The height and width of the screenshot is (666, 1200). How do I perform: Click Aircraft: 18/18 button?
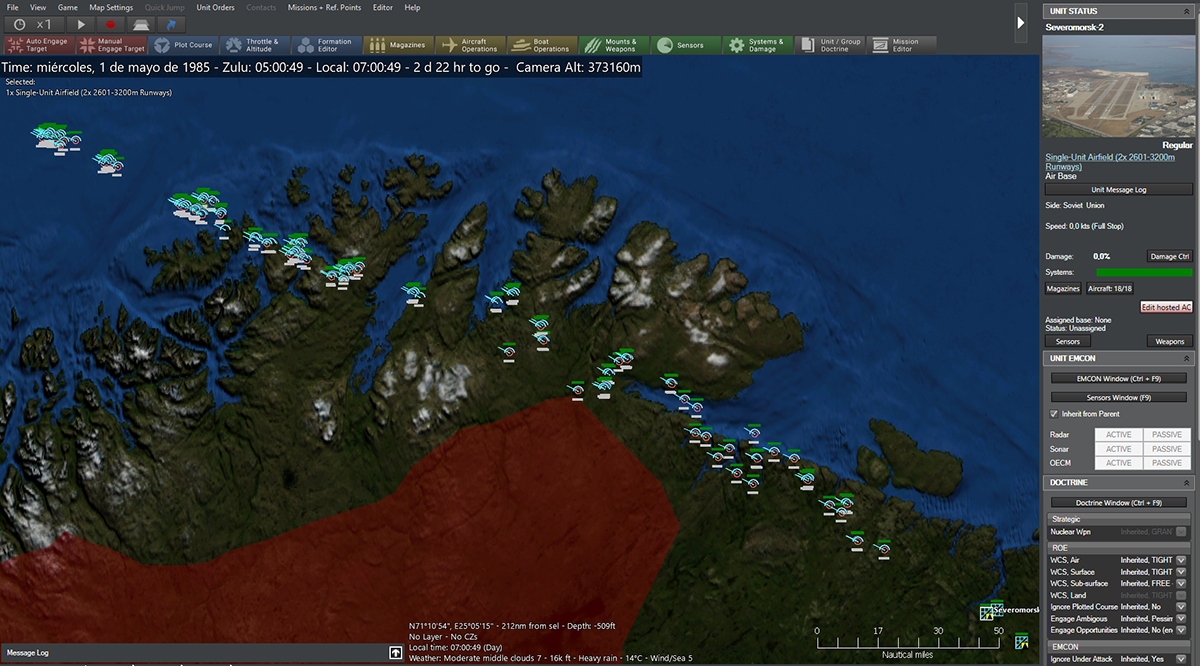pyautogui.click(x=1109, y=288)
